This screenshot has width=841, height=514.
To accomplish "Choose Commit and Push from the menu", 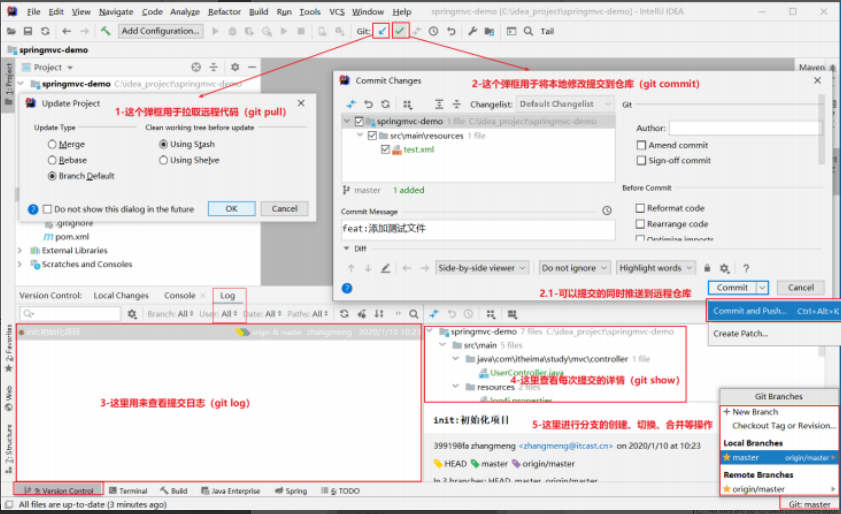I will point(750,311).
